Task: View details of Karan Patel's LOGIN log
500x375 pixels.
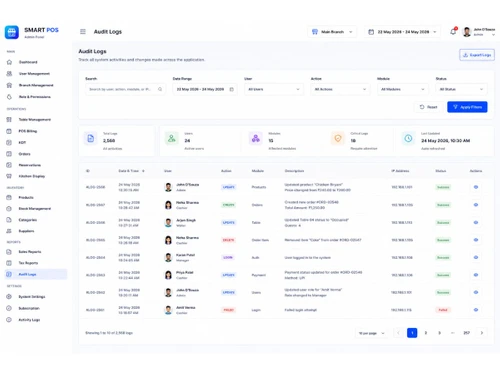Action: [x=476, y=257]
